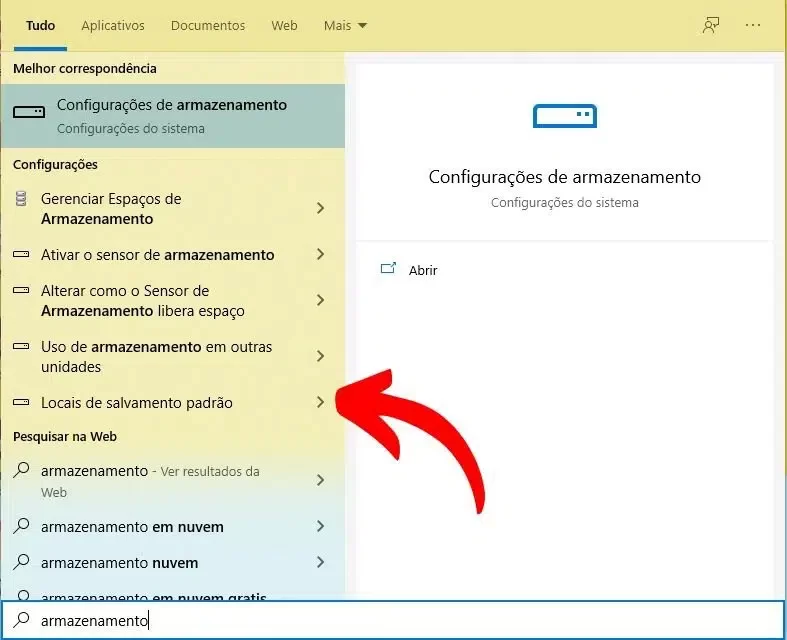Screen dimensions: 787x640
Task: Open the feedback person icon
Action: coord(711,25)
